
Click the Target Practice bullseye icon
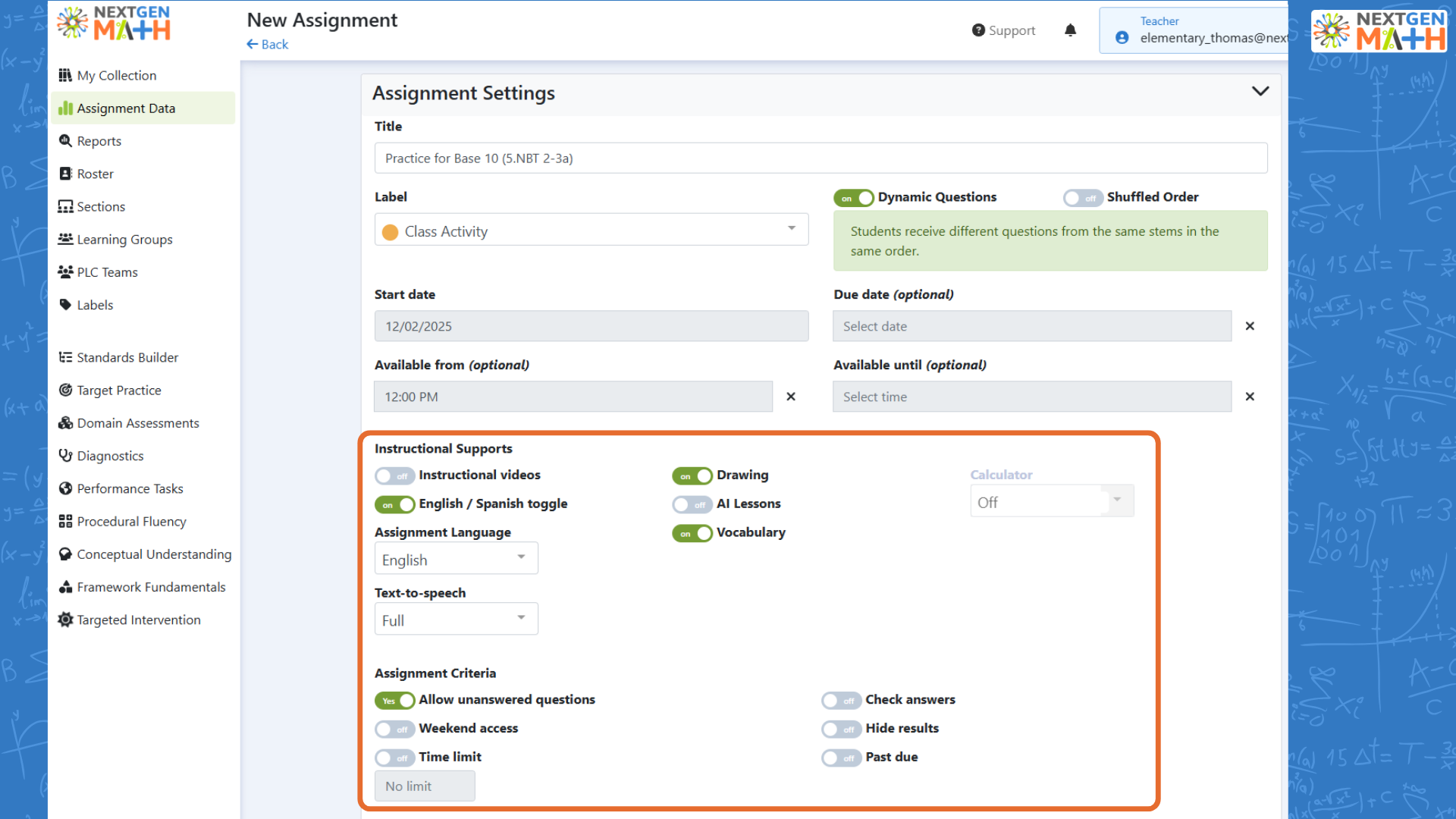[65, 390]
